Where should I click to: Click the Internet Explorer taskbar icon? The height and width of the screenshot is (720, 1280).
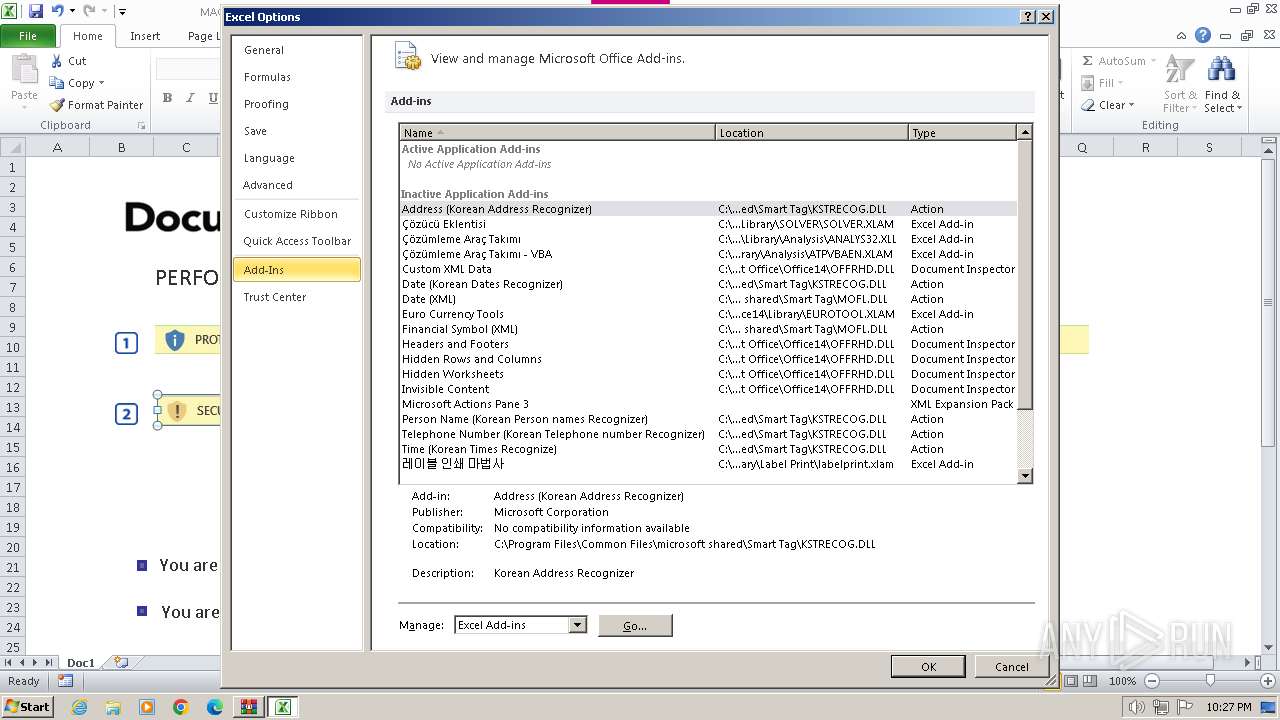click(79, 707)
